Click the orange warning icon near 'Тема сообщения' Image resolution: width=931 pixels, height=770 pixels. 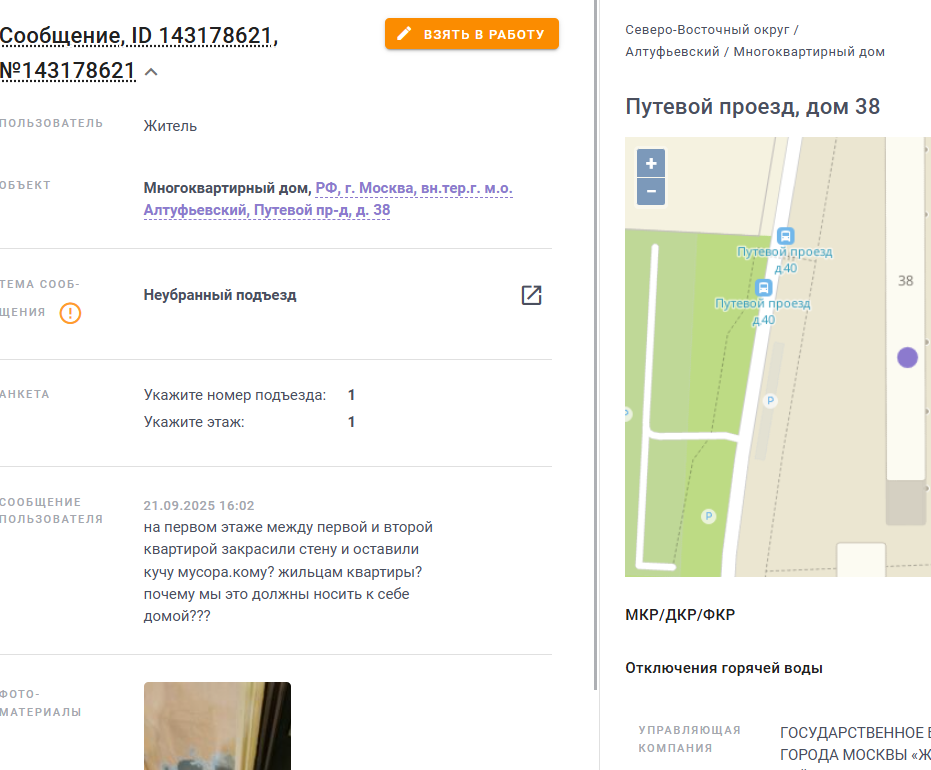coord(70,313)
